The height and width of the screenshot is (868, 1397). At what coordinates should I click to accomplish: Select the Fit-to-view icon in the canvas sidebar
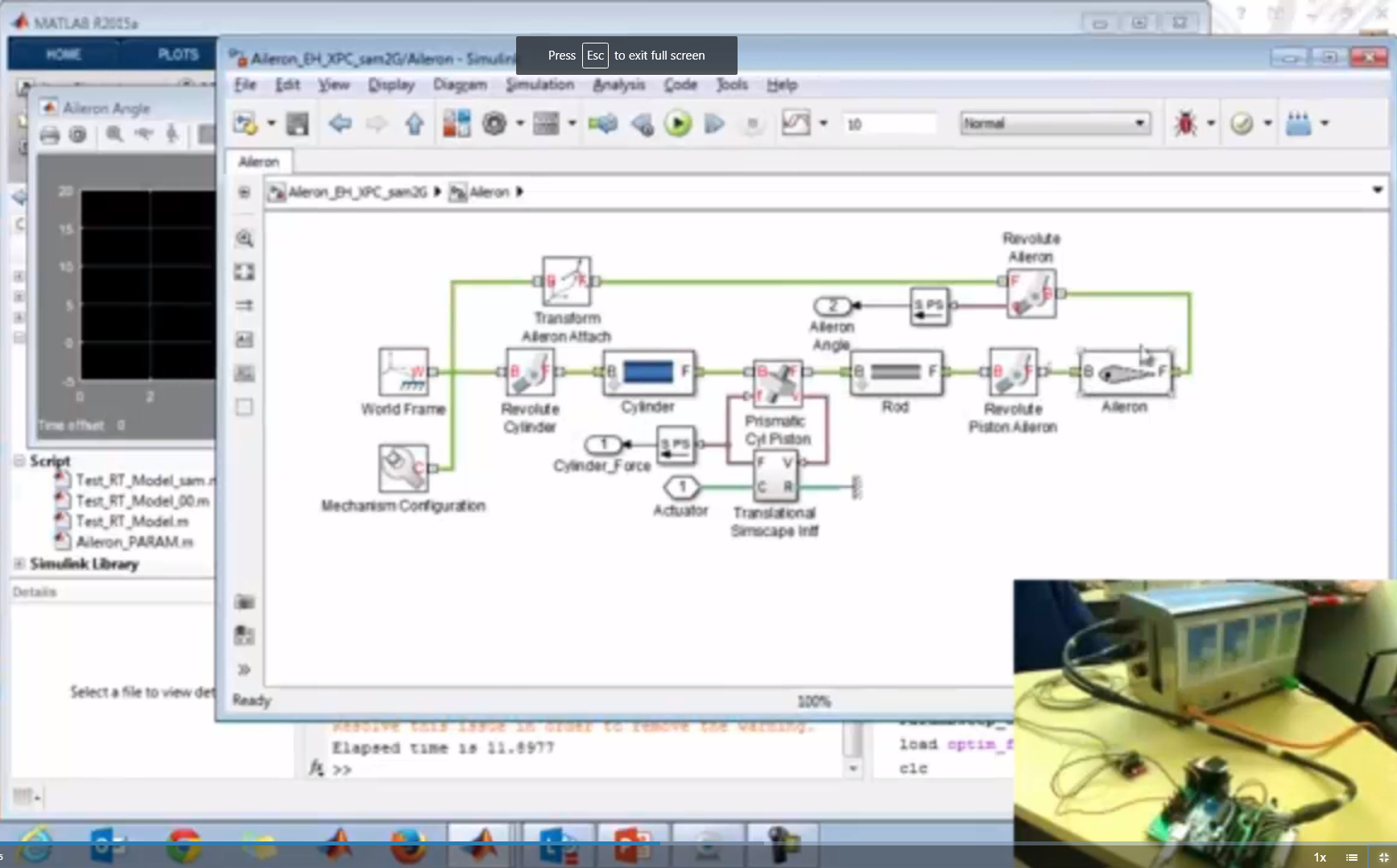(x=243, y=272)
